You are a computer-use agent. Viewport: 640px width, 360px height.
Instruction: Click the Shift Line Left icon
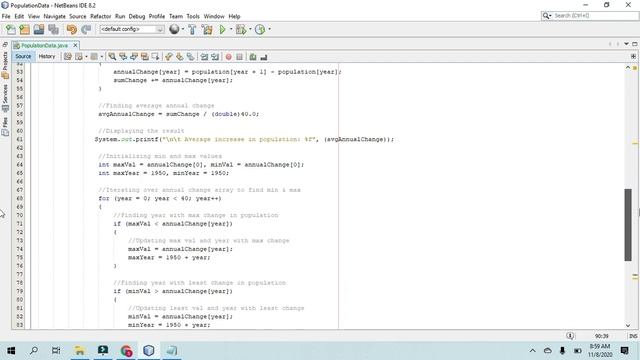204,57
